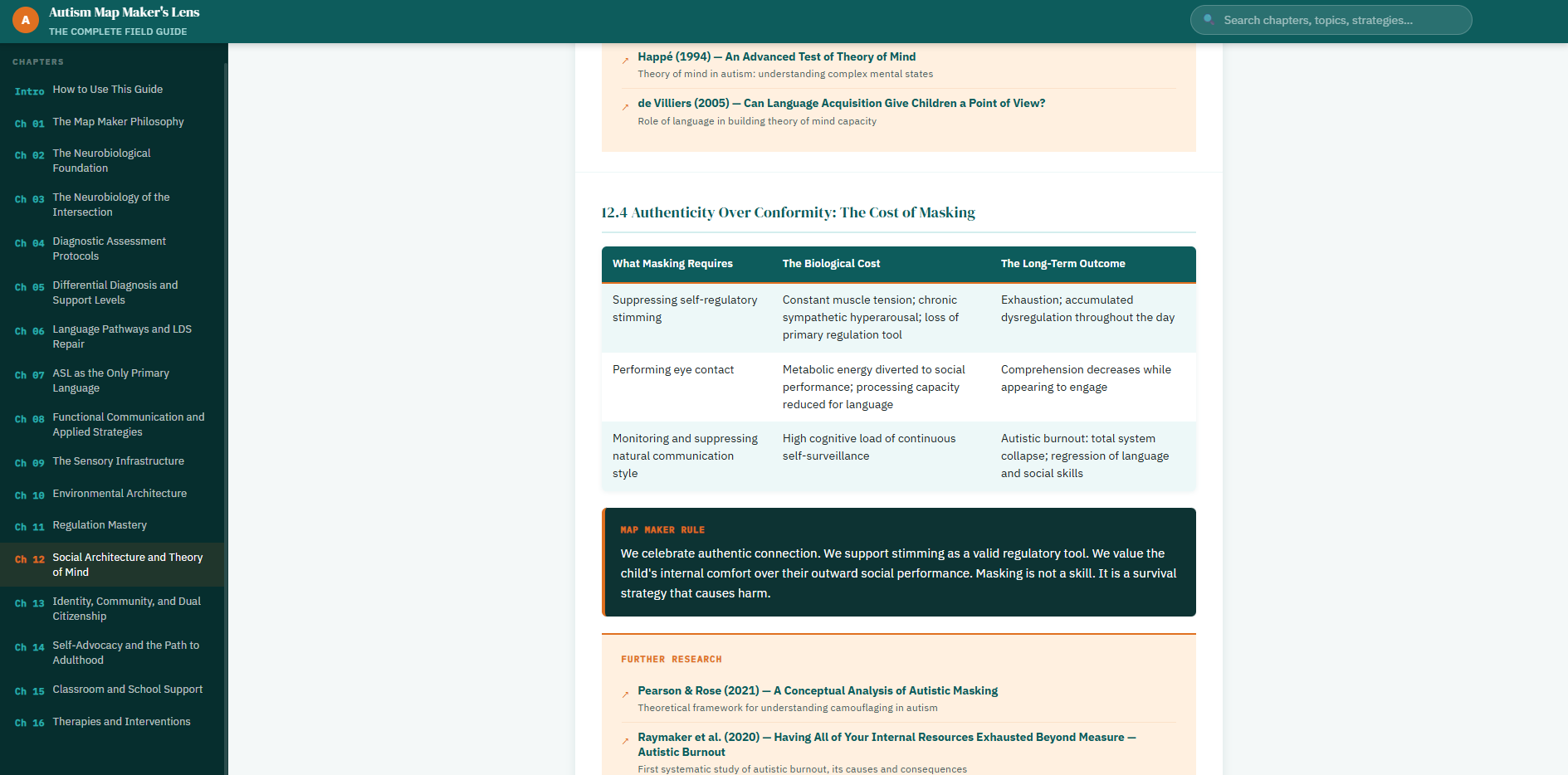The height and width of the screenshot is (775, 1568).
Task: Click 'Role of language in building theory of mind' description
Action: click(757, 121)
